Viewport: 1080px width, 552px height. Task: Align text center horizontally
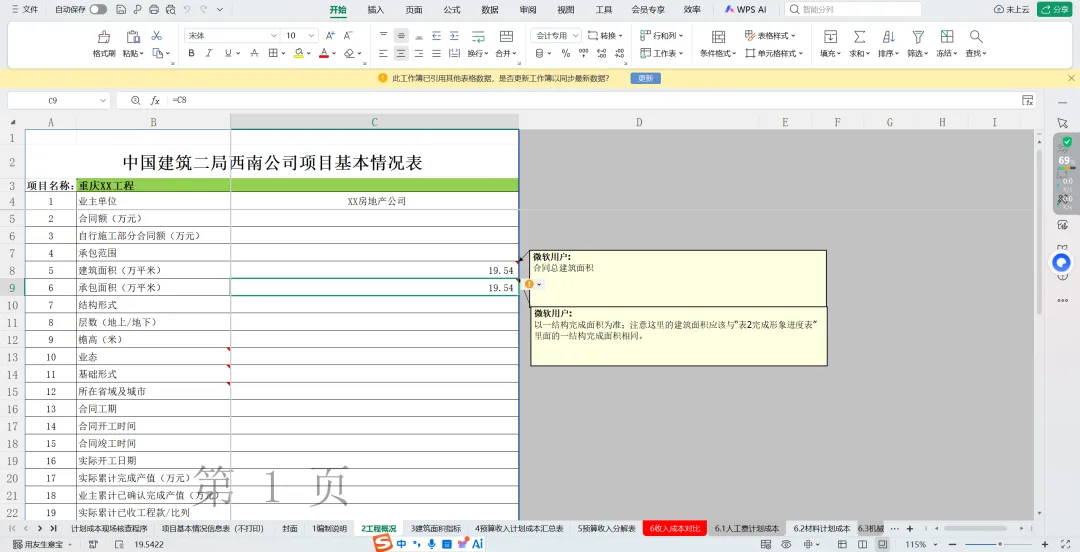point(401,53)
